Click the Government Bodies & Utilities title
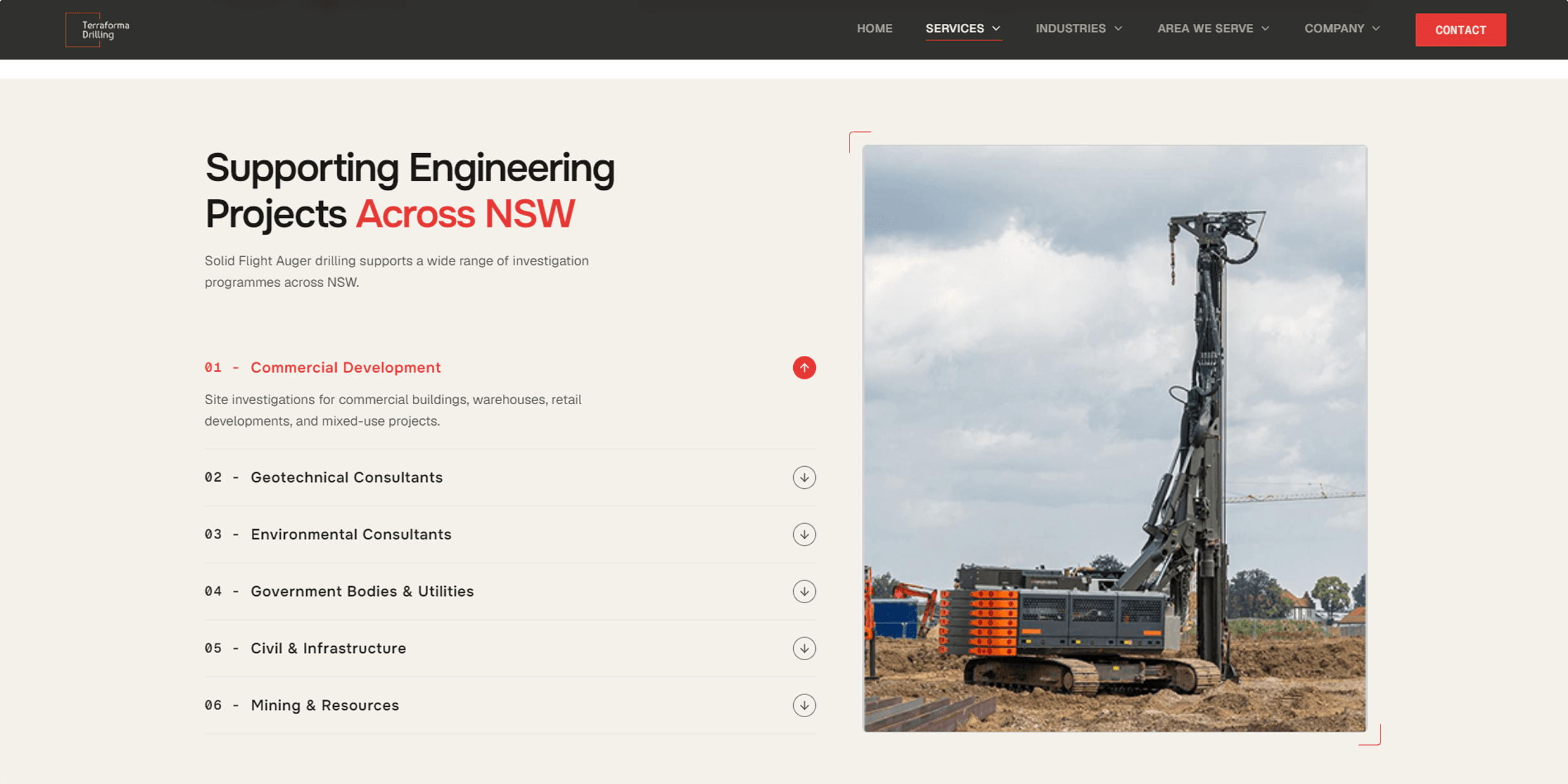Viewport: 1568px width, 784px height. 362,591
